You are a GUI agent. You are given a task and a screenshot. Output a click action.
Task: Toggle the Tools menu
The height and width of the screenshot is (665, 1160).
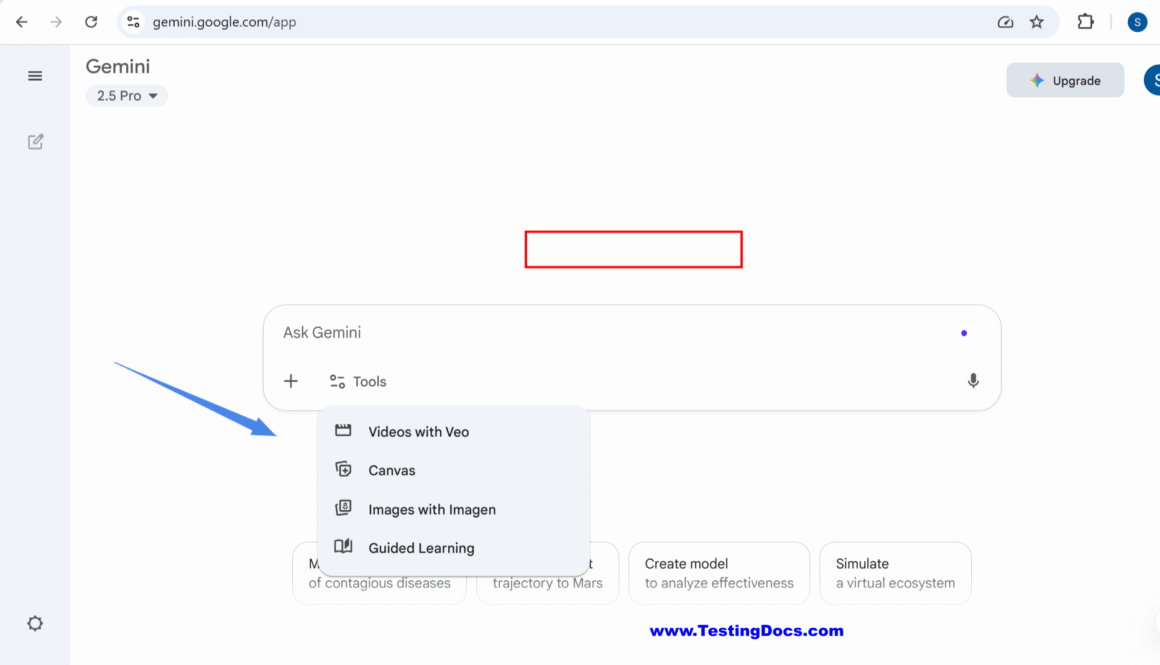coord(358,381)
